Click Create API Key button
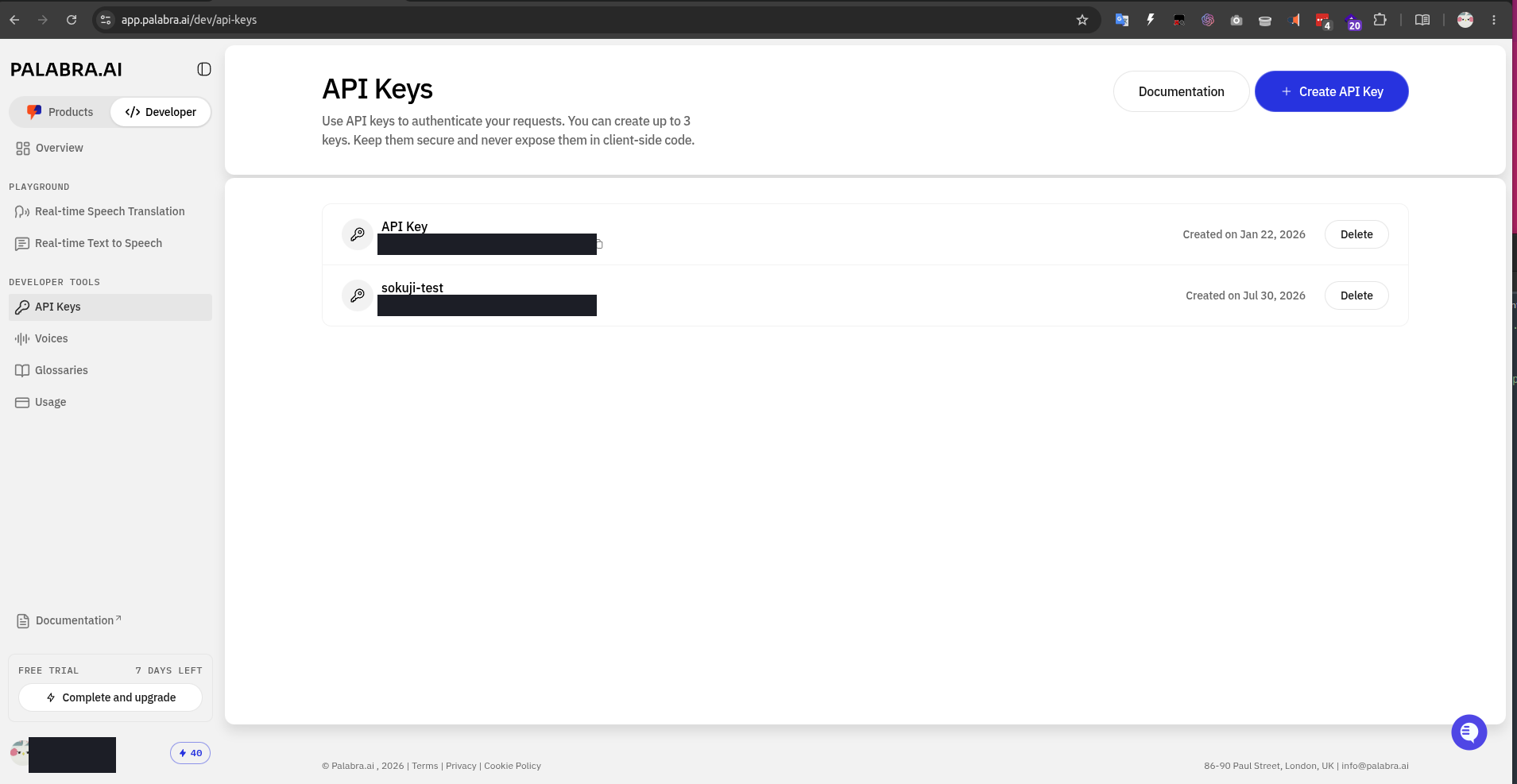 pos(1331,91)
